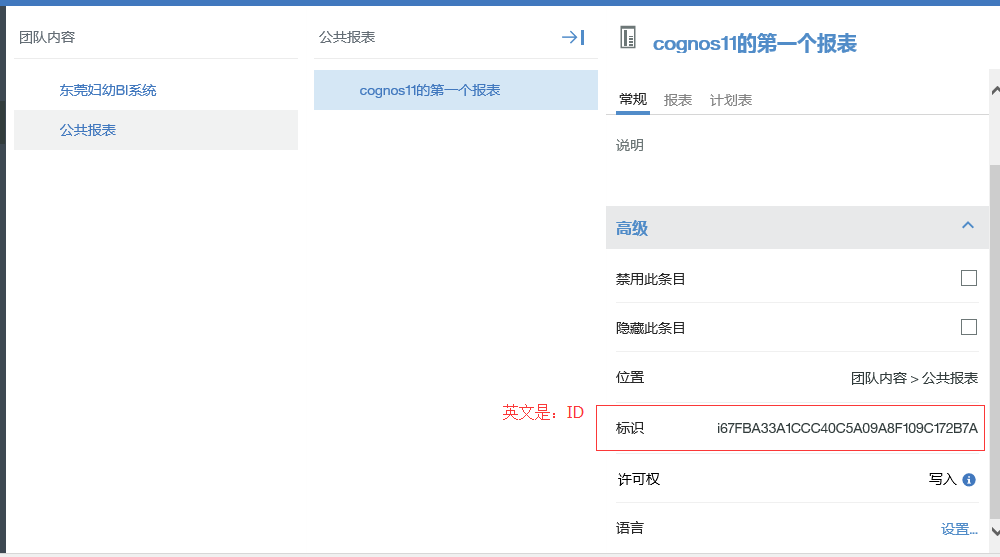The height and width of the screenshot is (557, 1000).
Task: Open the cognos11的第一个报表 list entry
Action: 455,90
